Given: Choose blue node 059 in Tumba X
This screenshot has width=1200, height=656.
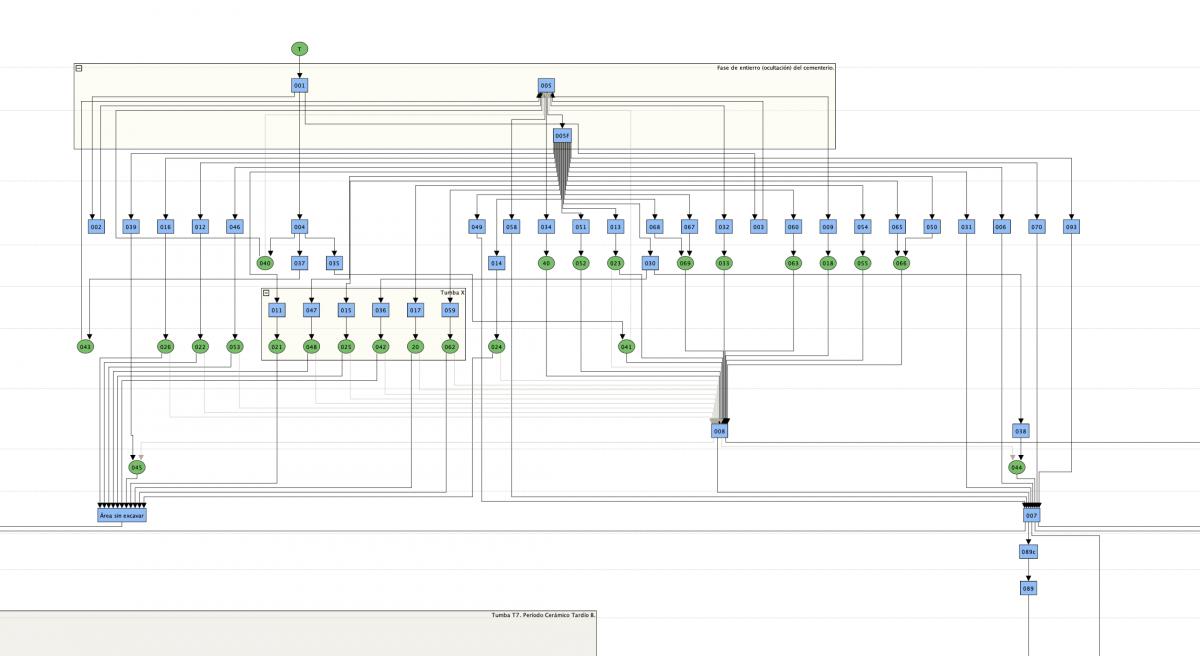Looking at the screenshot, I should 450,311.
